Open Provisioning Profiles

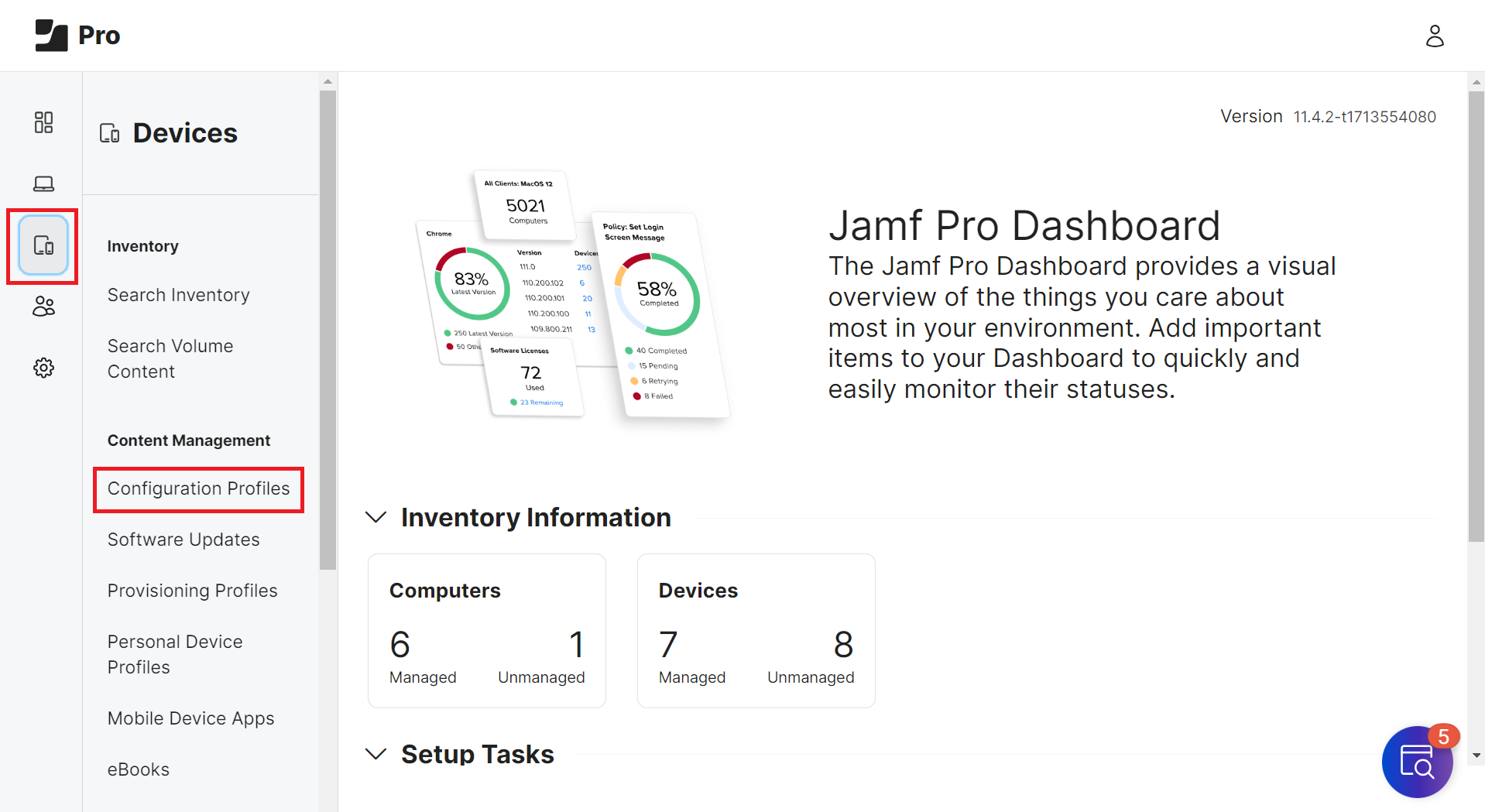(192, 591)
